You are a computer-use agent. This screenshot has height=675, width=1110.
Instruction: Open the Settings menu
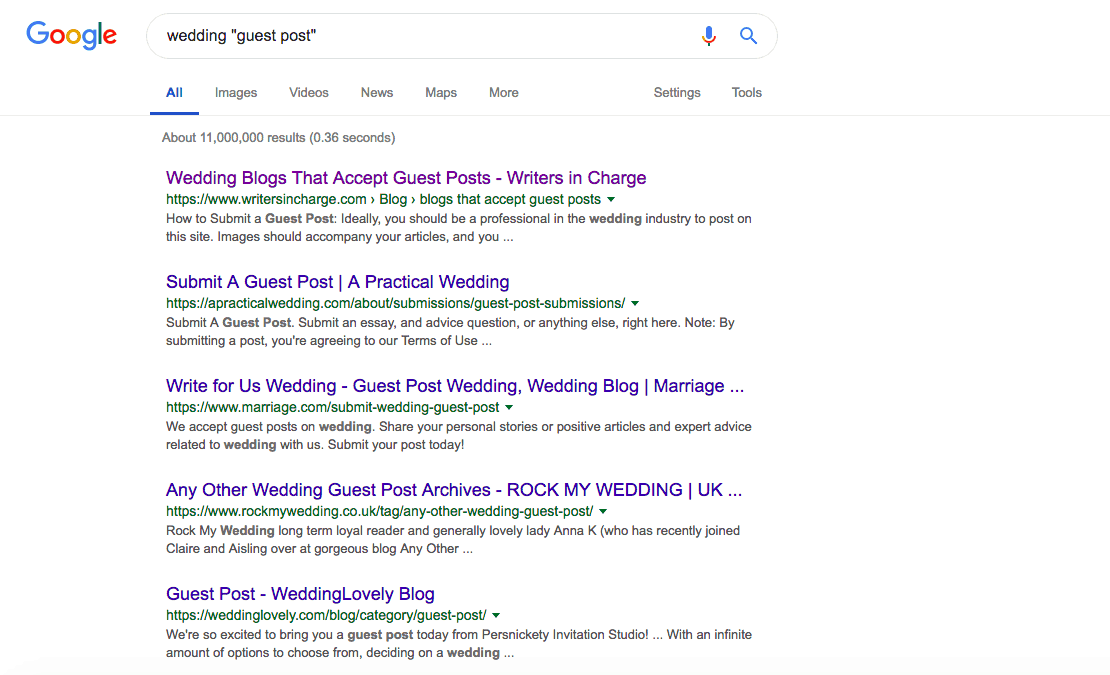[677, 93]
